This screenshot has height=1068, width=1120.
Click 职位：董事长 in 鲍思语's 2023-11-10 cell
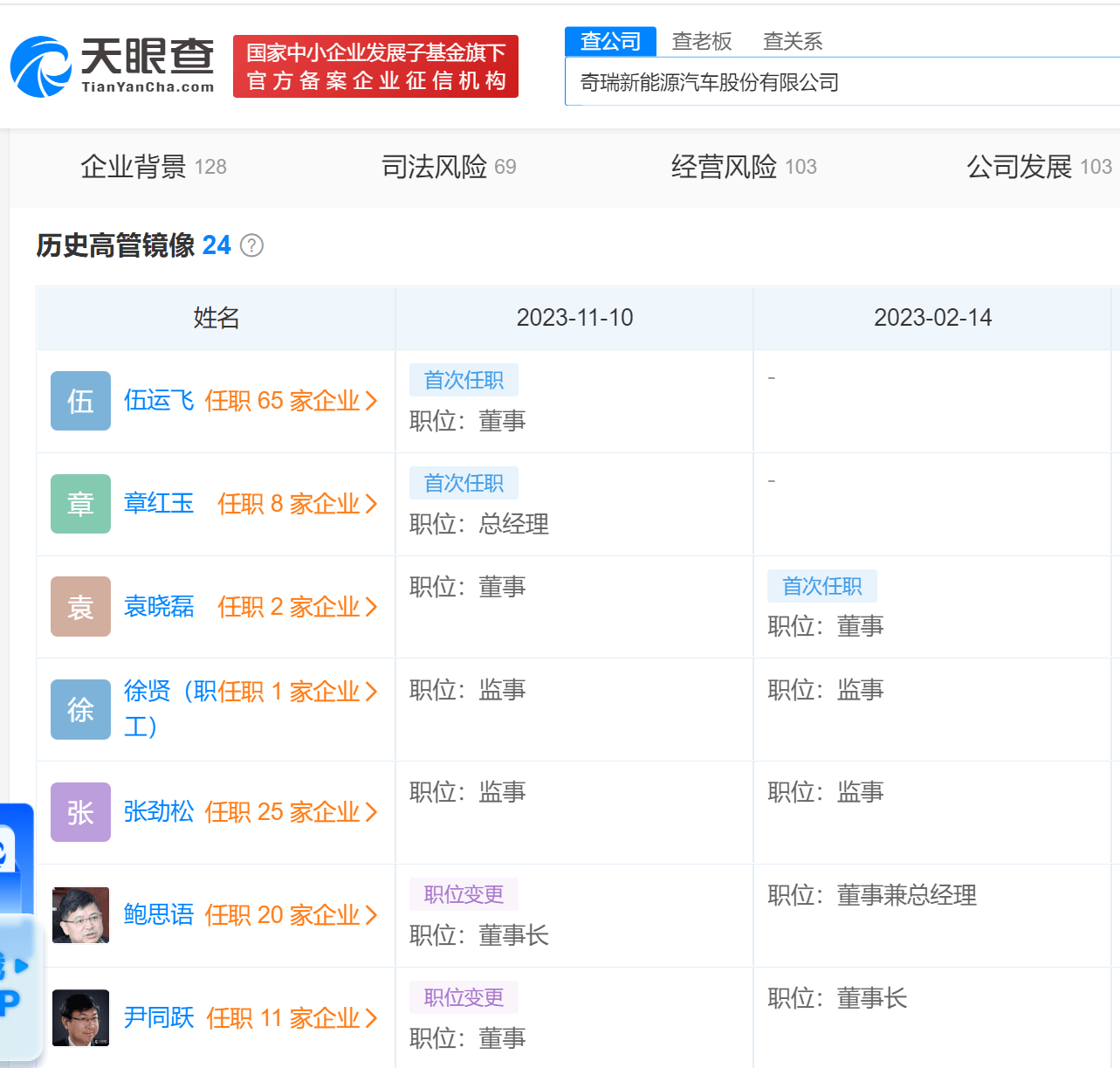tap(479, 935)
